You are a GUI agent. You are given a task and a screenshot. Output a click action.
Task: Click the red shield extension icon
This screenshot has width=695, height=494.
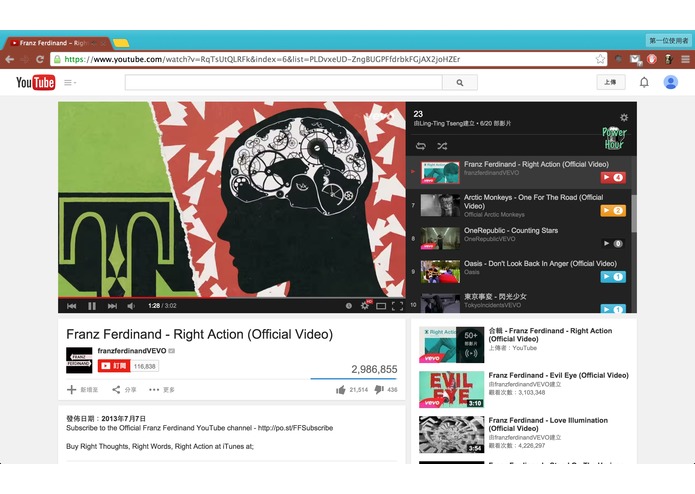652,59
